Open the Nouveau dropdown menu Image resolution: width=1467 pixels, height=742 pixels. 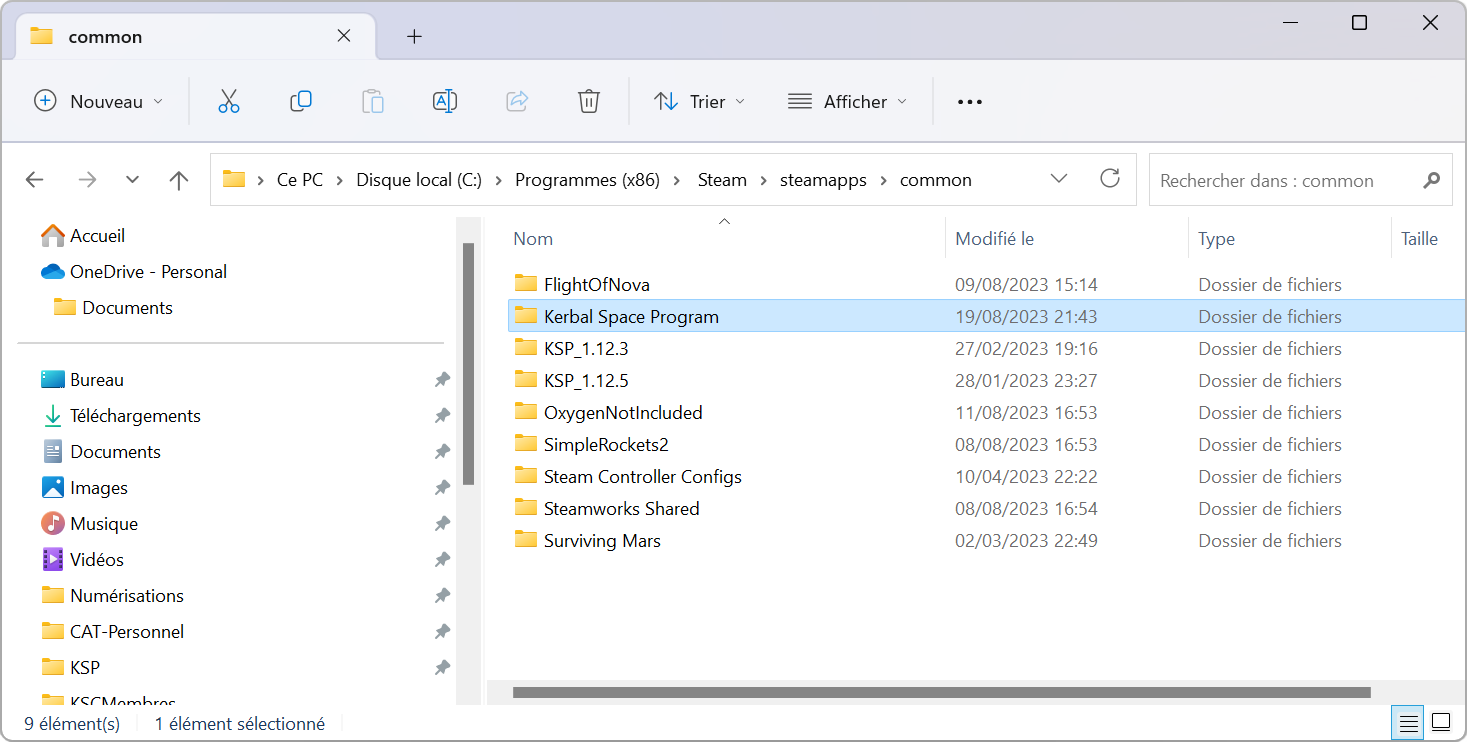click(99, 101)
